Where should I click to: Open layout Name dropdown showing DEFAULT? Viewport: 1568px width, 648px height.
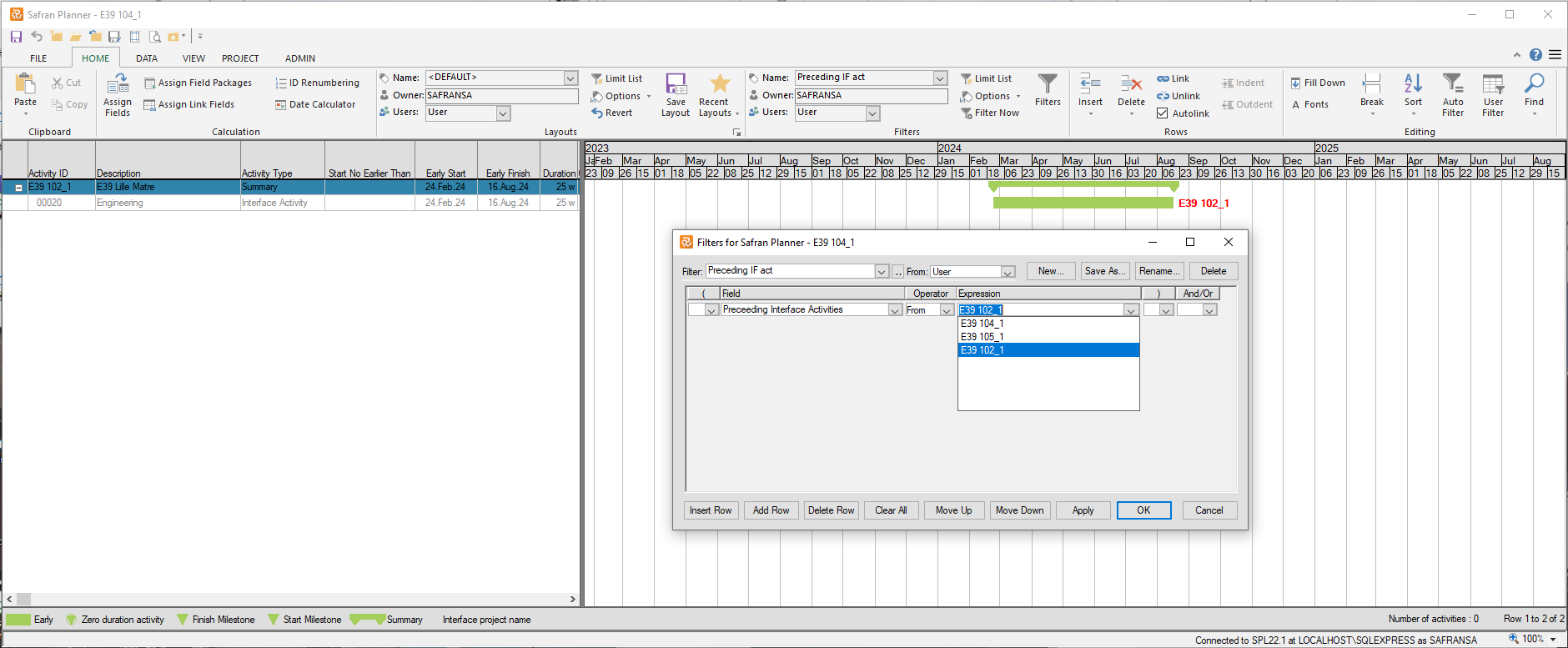click(x=571, y=78)
